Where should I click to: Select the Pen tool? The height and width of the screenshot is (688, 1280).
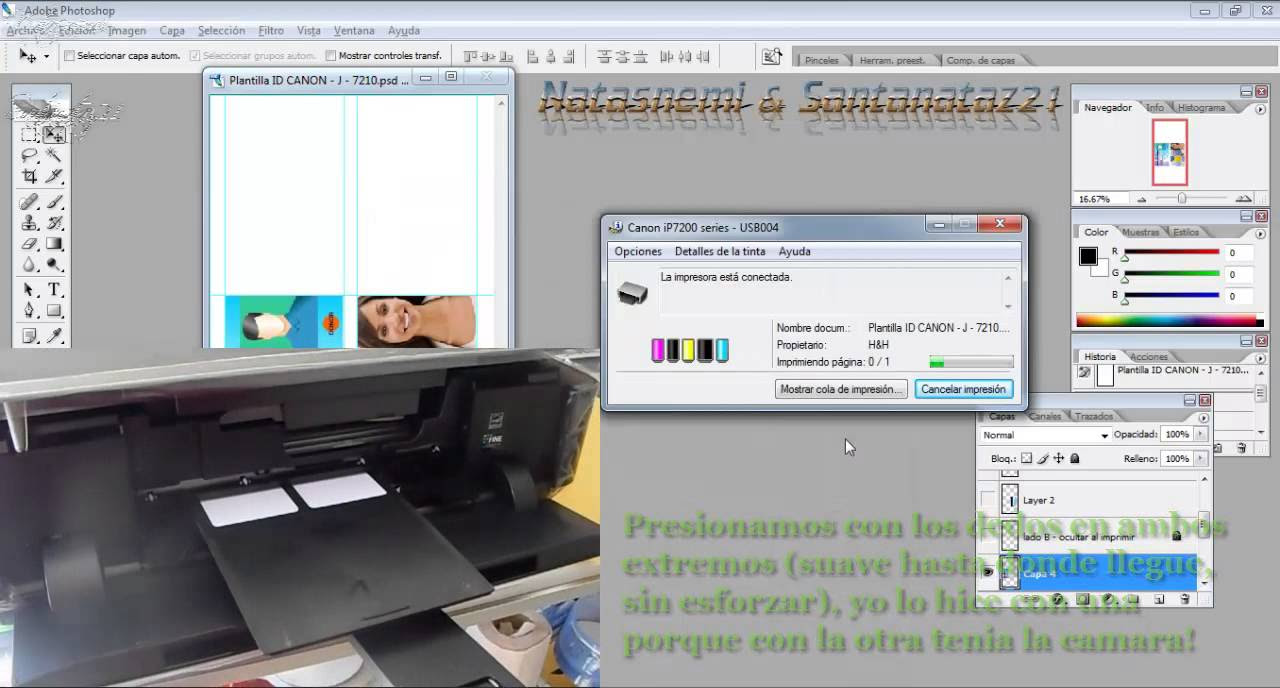(30, 311)
